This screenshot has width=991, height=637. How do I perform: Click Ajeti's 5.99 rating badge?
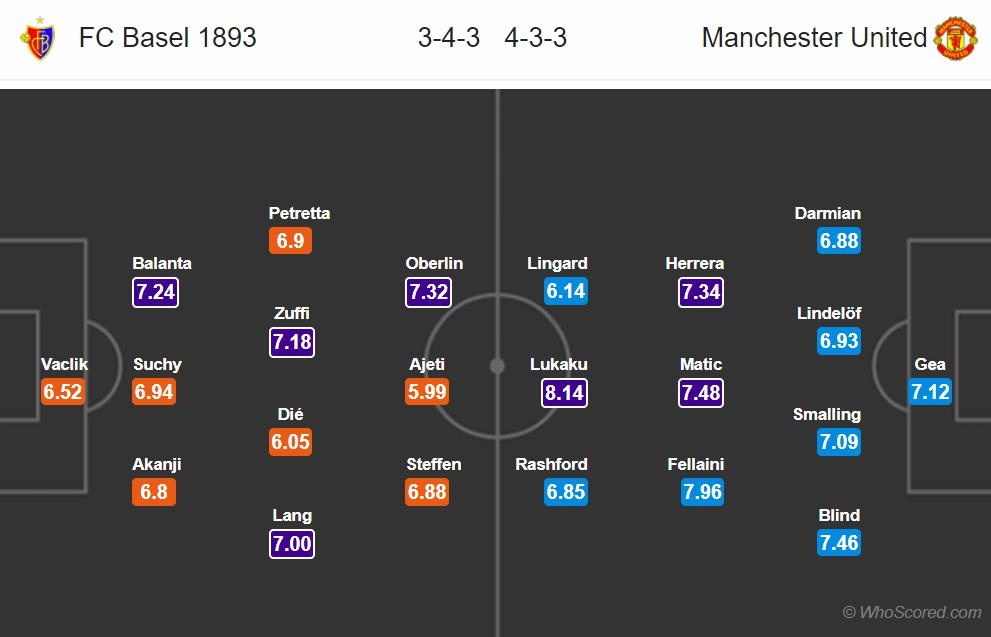427,392
